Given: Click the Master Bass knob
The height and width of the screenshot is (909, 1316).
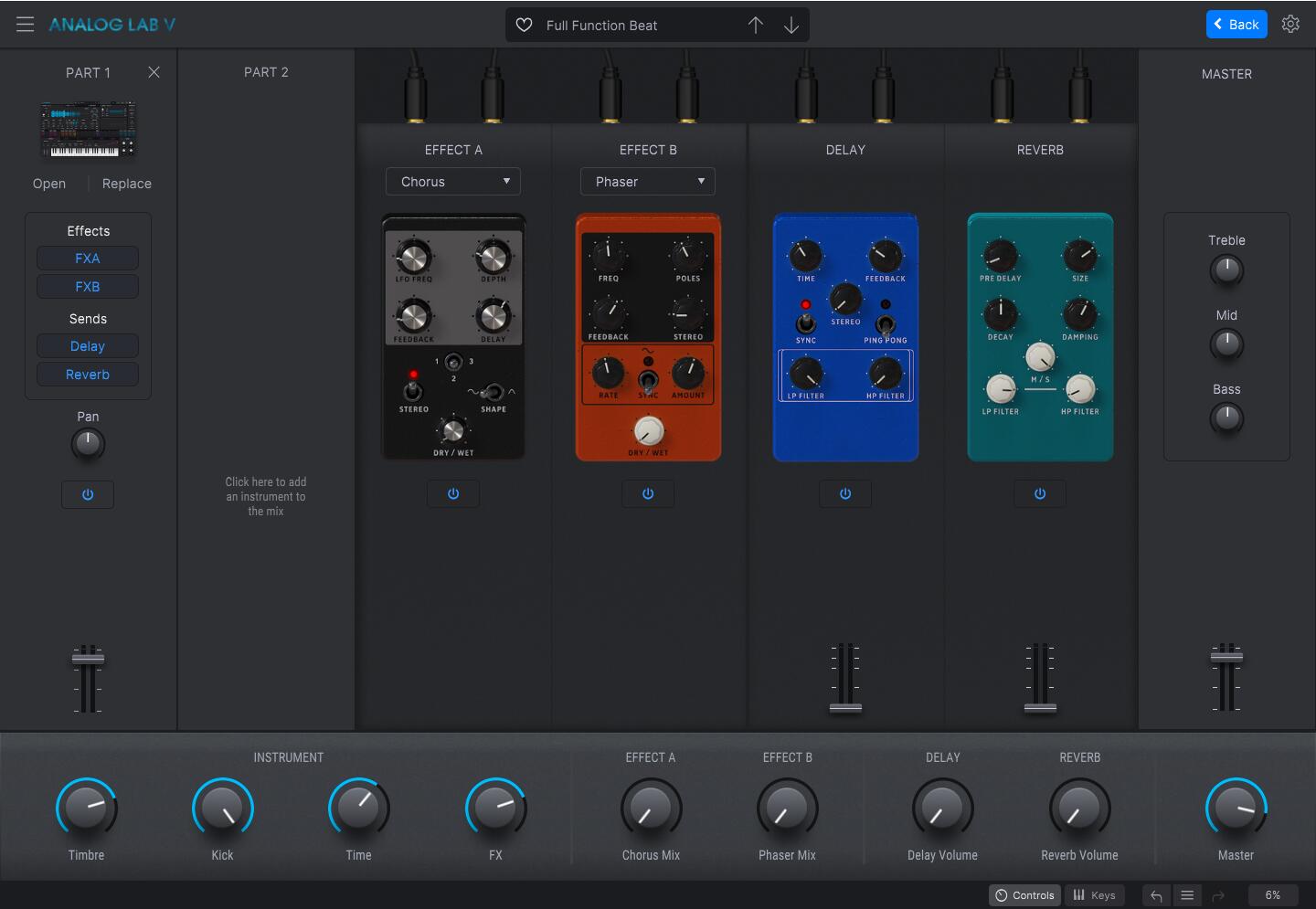Looking at the screenshot, I should click(1226, 418).
